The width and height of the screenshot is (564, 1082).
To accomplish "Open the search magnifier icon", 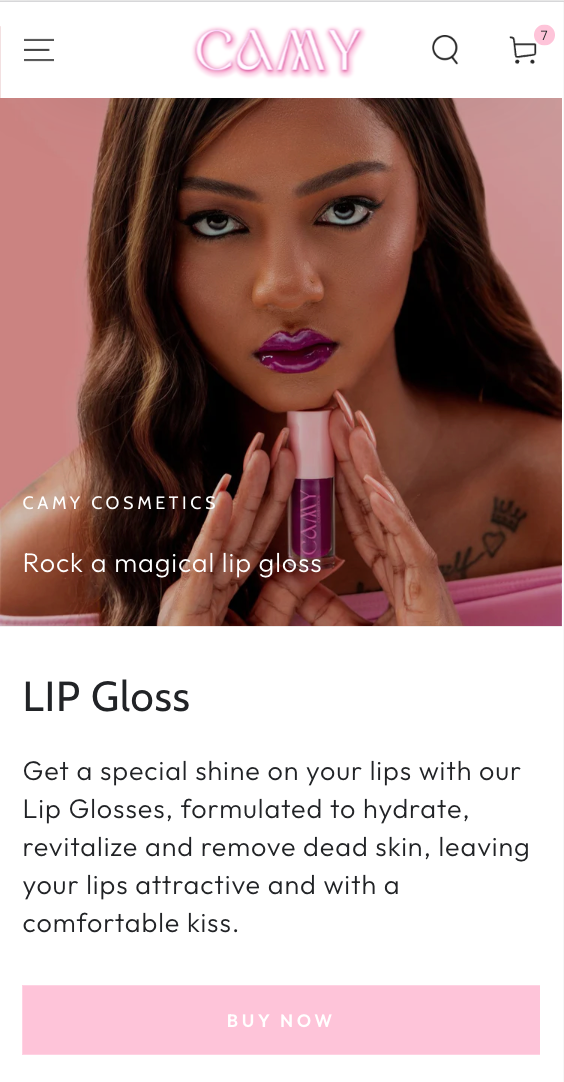I will coord(445,50).
